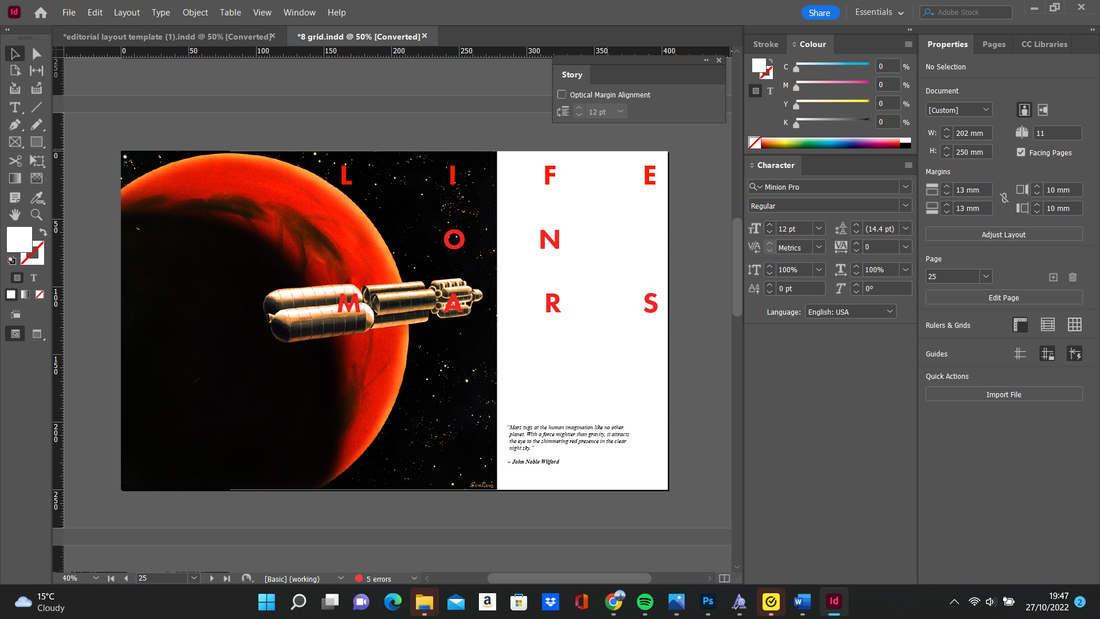Viewport: 1100px width, 619px height.
Task: Open the File menu
Action: point(69,13)
